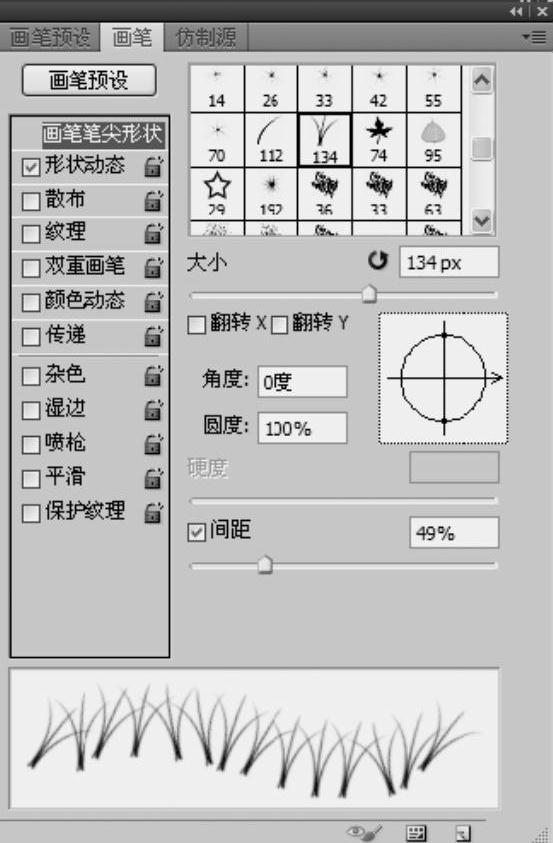Click the lock icon beside 形状动态
Viewport: 553px width, 843px height.
pos(154,166)
